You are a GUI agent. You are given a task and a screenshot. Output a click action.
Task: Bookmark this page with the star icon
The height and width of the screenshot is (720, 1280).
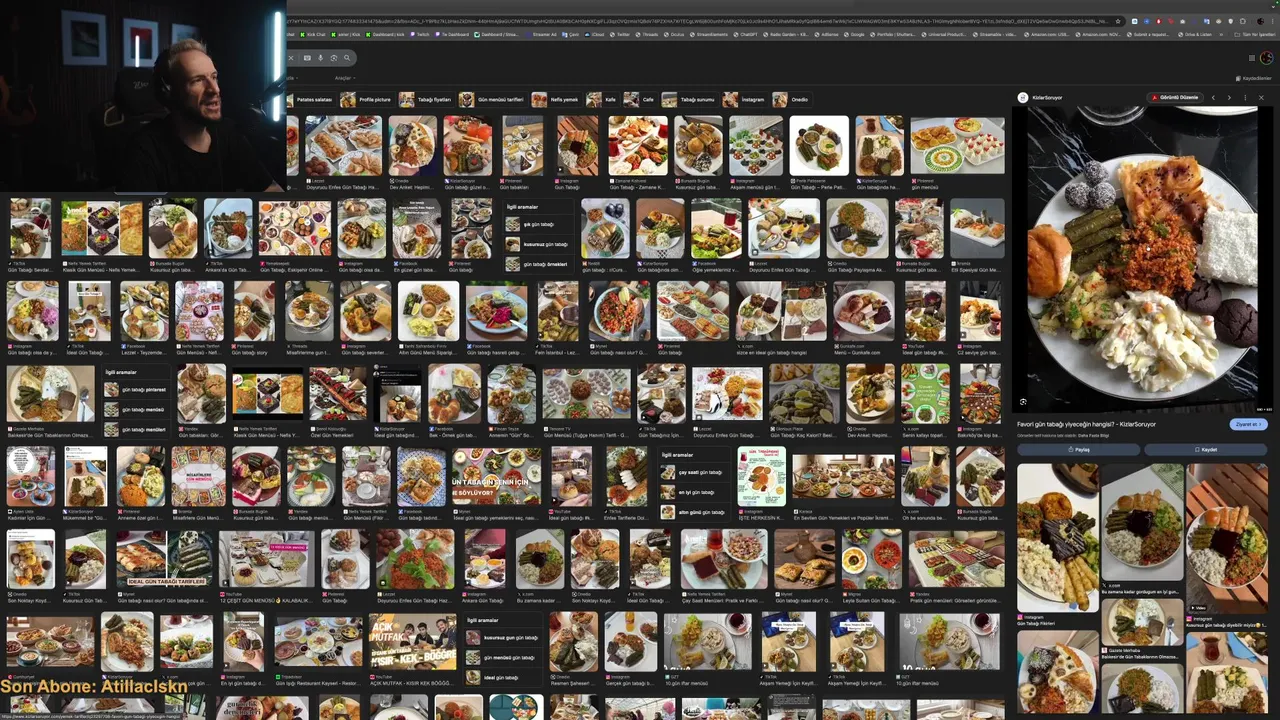coord(1118,21)
